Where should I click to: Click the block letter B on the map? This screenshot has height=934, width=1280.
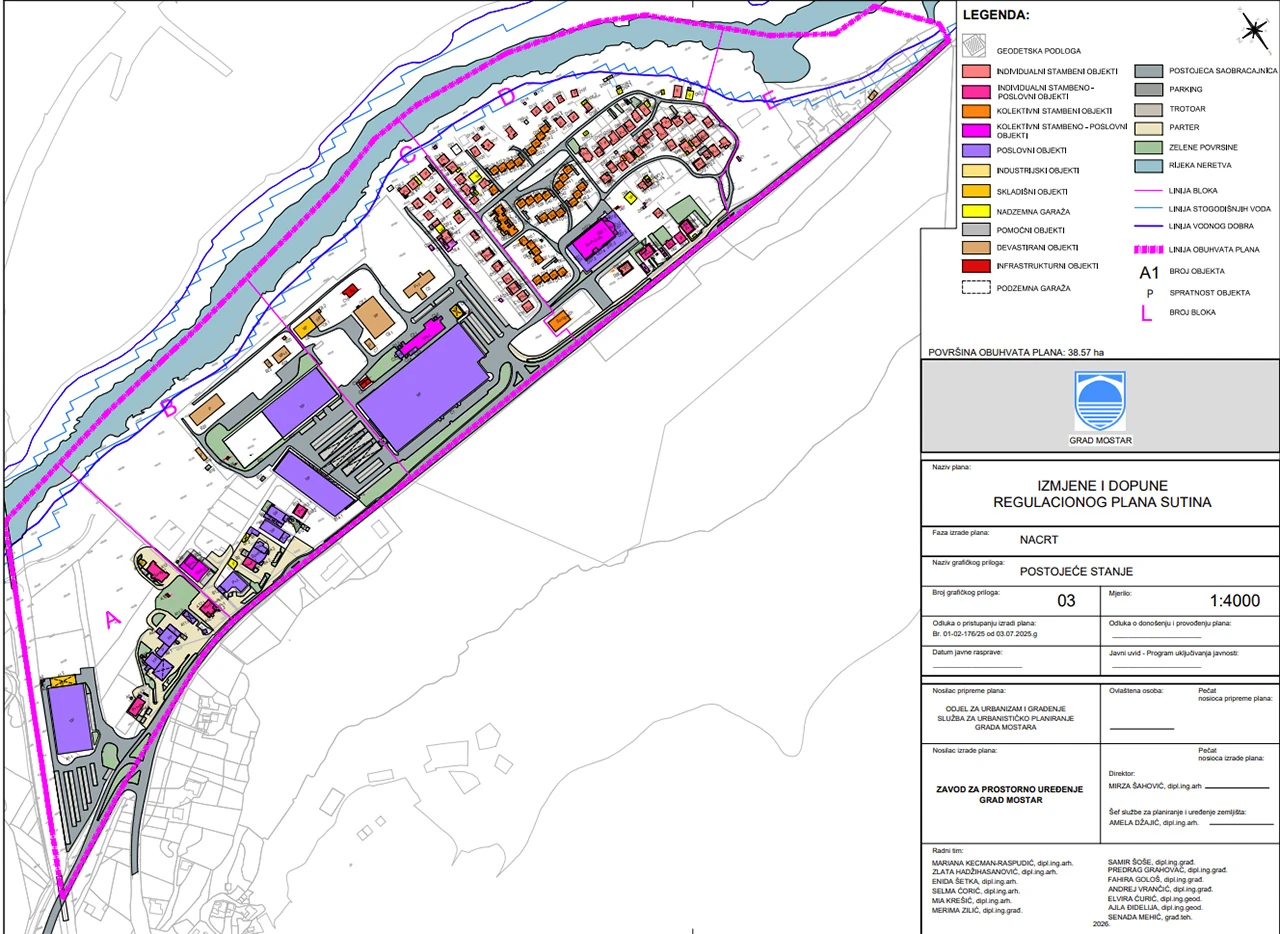click(169, 408)
